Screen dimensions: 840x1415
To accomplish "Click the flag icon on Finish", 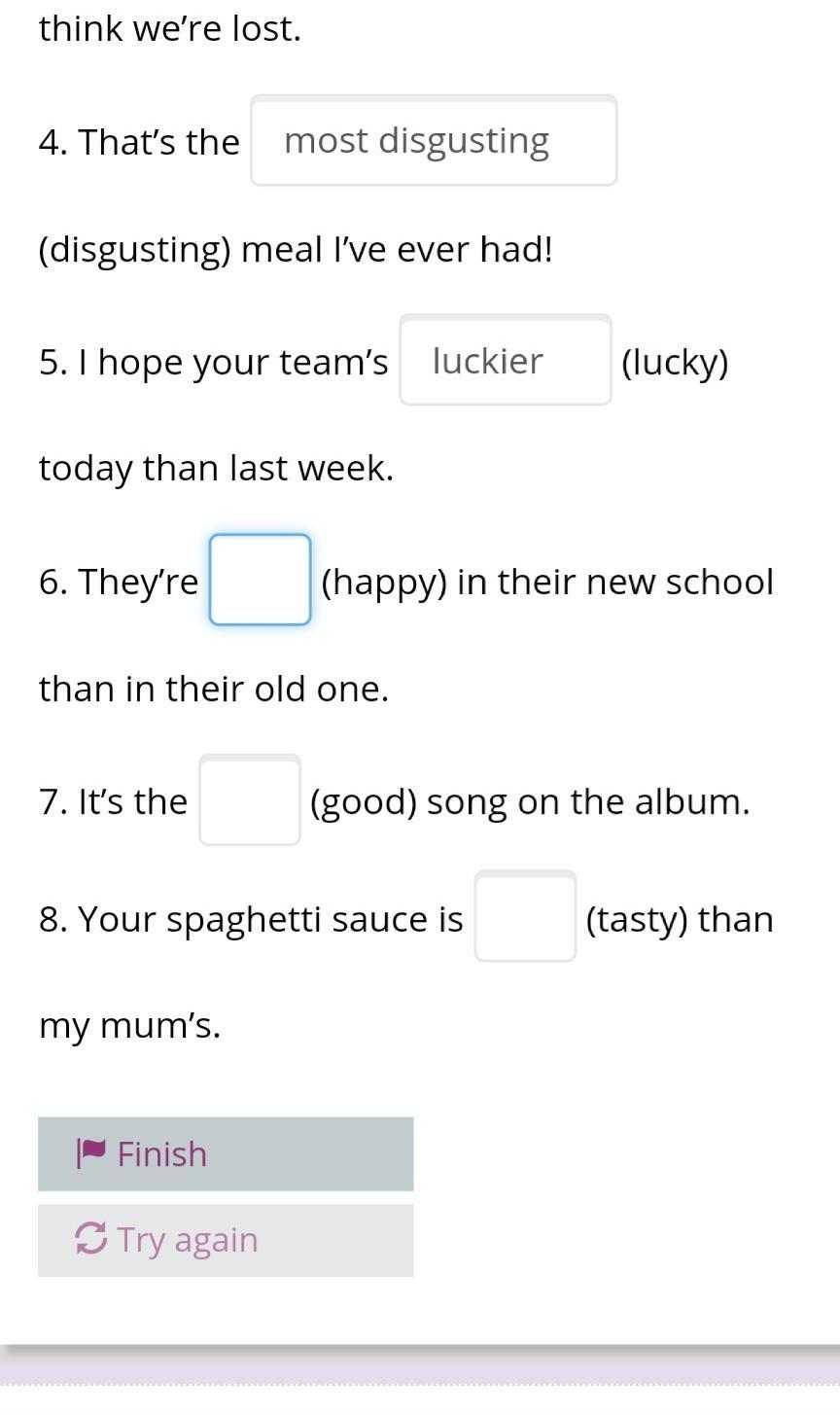I will tap(91, 1153).
